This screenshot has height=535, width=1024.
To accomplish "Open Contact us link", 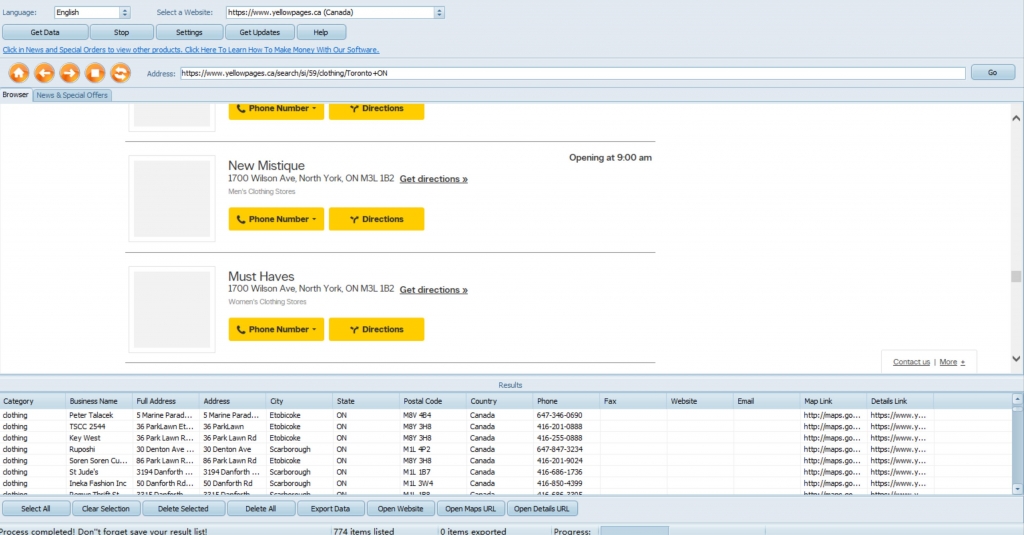I will pos(911,362).
